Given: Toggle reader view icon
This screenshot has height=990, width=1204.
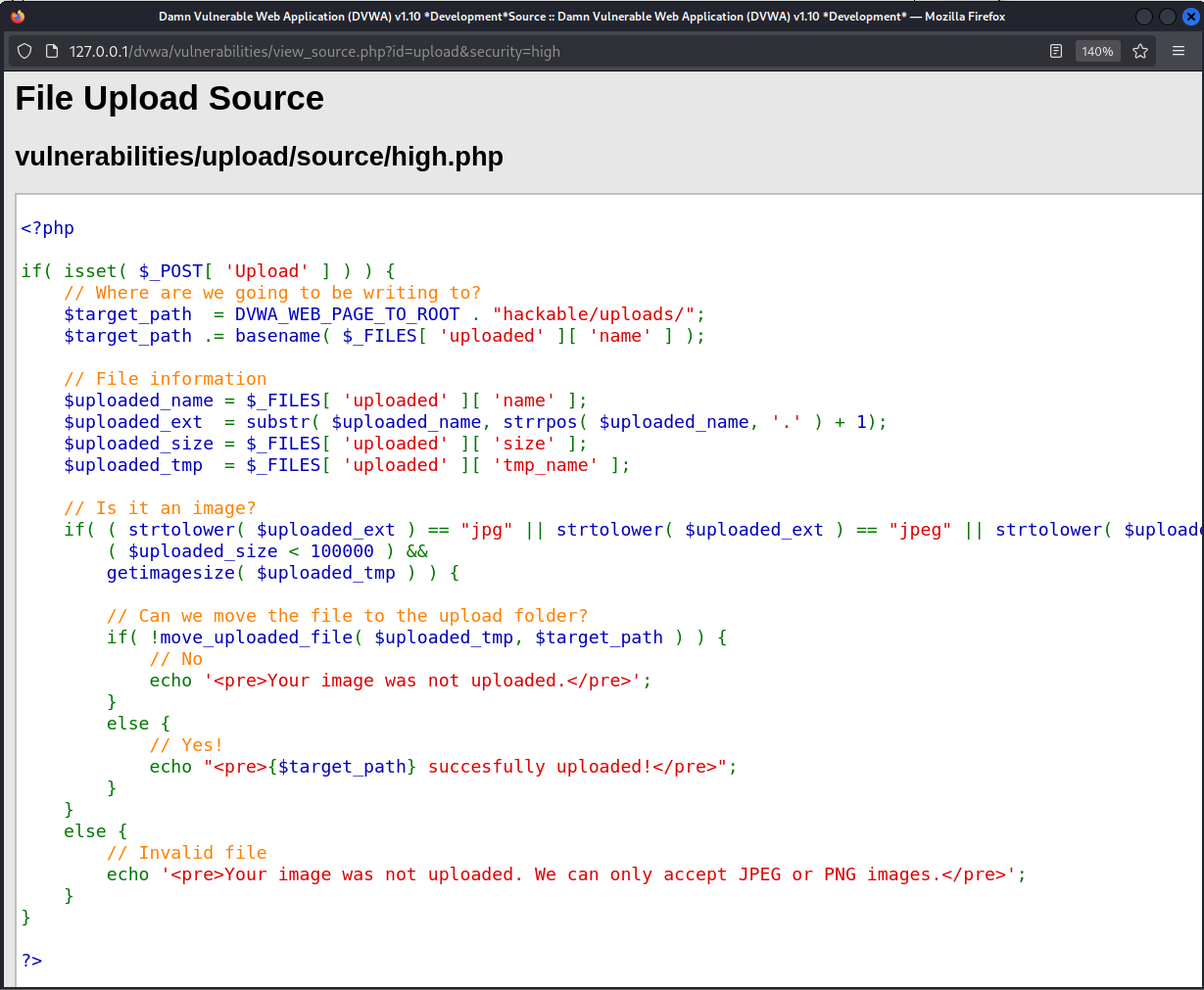Looking at the screenshot, I should point(1056,51).
